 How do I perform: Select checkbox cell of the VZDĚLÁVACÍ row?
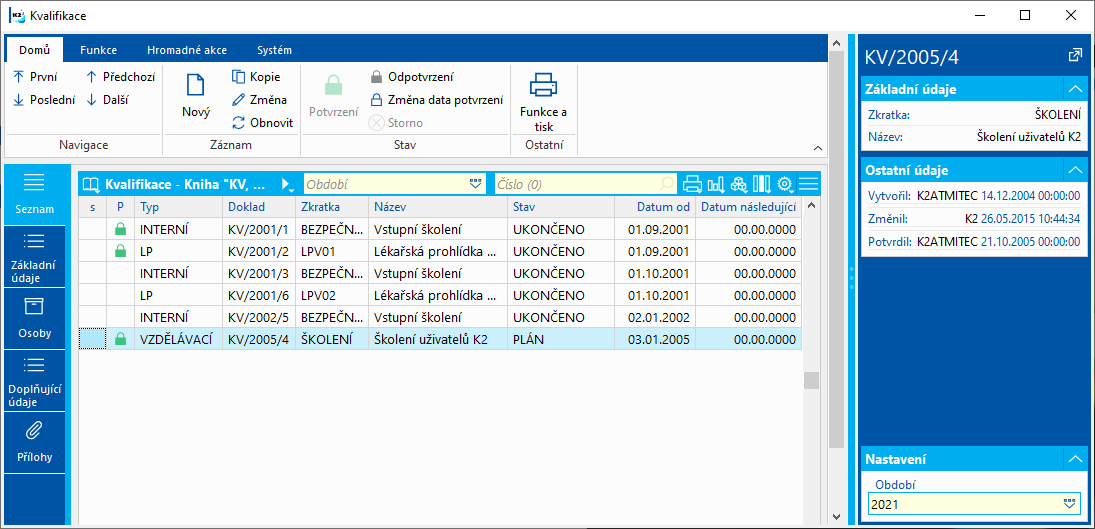(x=92, y=339)
